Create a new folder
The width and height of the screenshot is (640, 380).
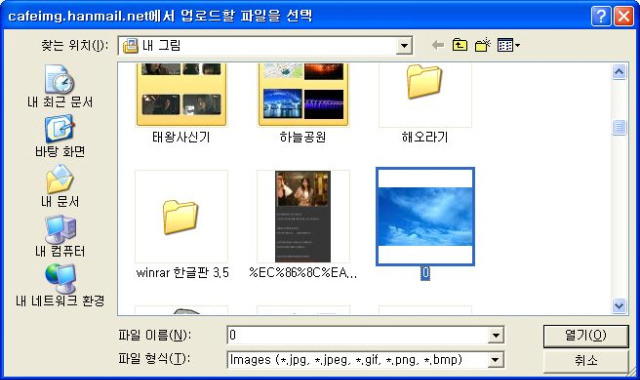pyautogui.click(x=482, y=45)
